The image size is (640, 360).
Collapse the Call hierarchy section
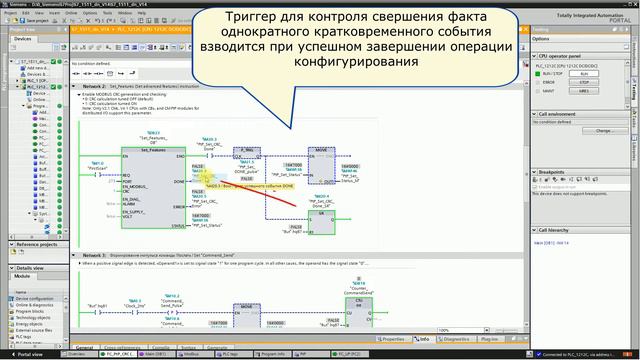(x=534, y=230)
